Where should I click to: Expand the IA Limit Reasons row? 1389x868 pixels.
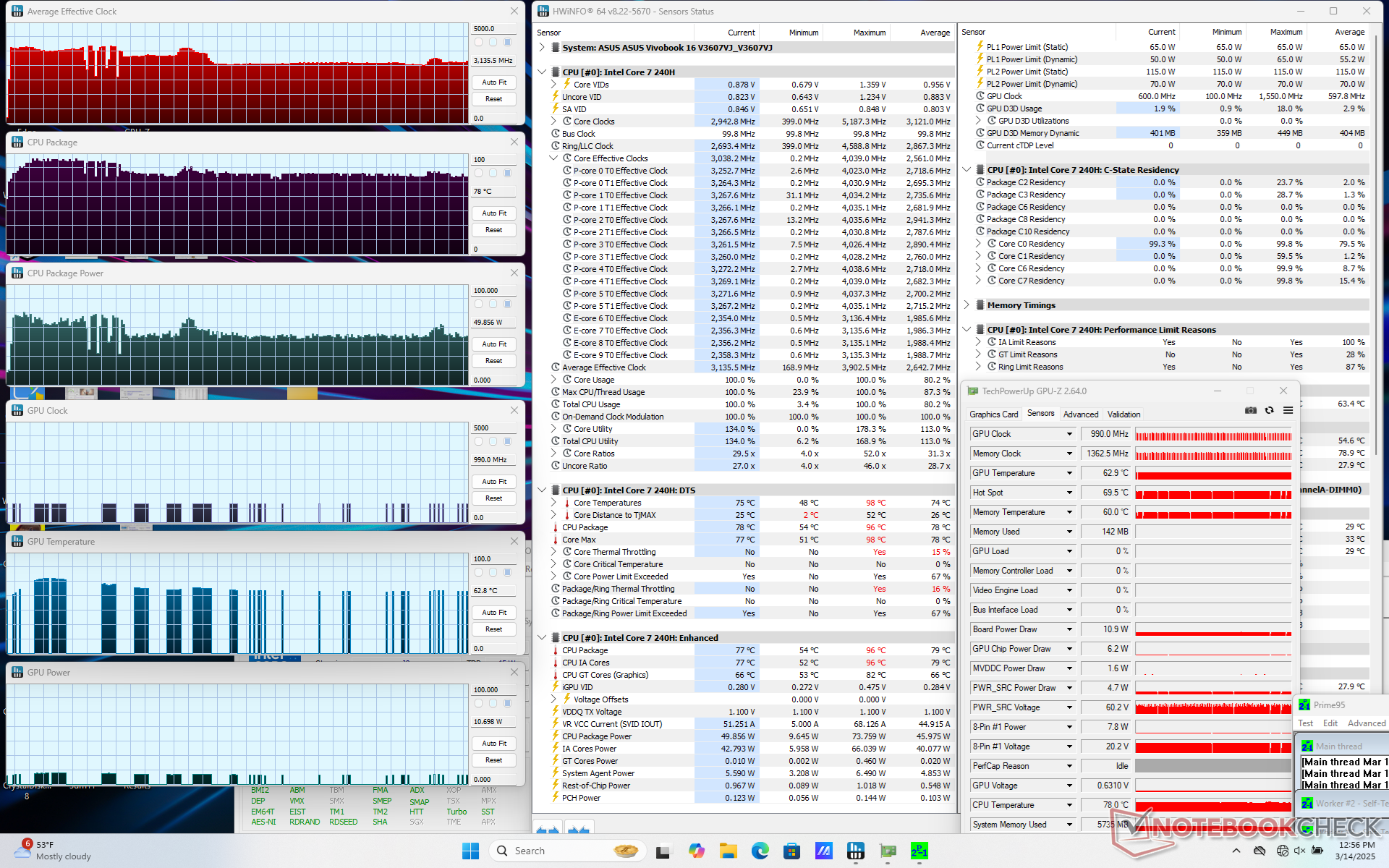coord(978,342)
